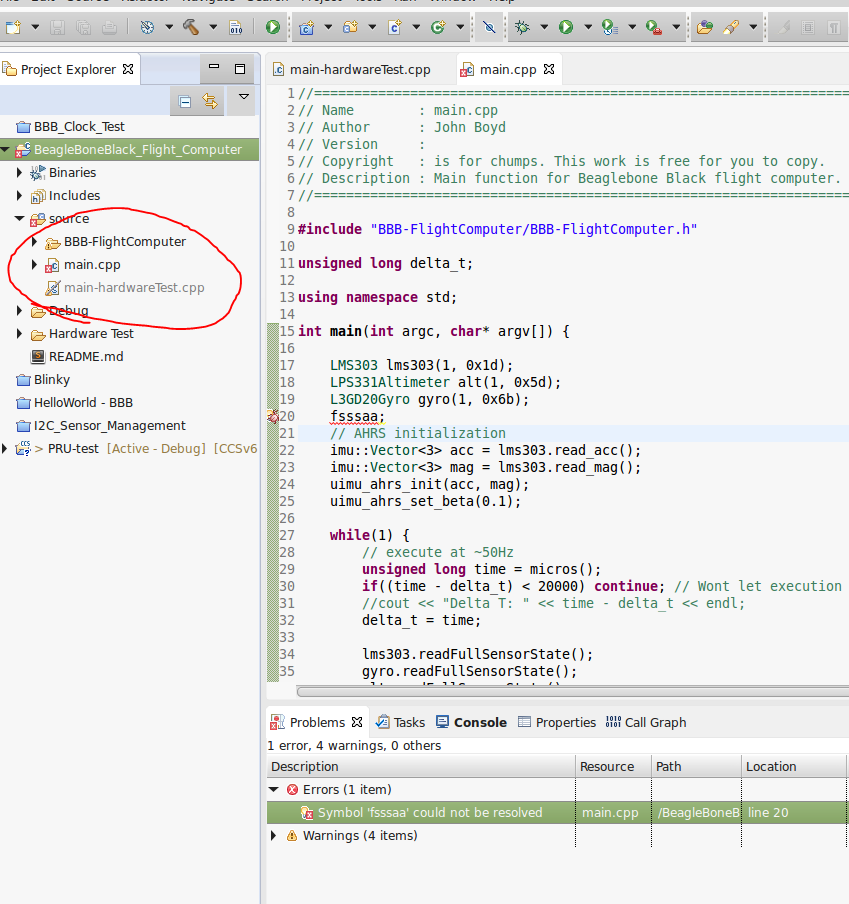Close the main.cpp tab with X
The height and width of the screenshot is (904, 849).
549,69
